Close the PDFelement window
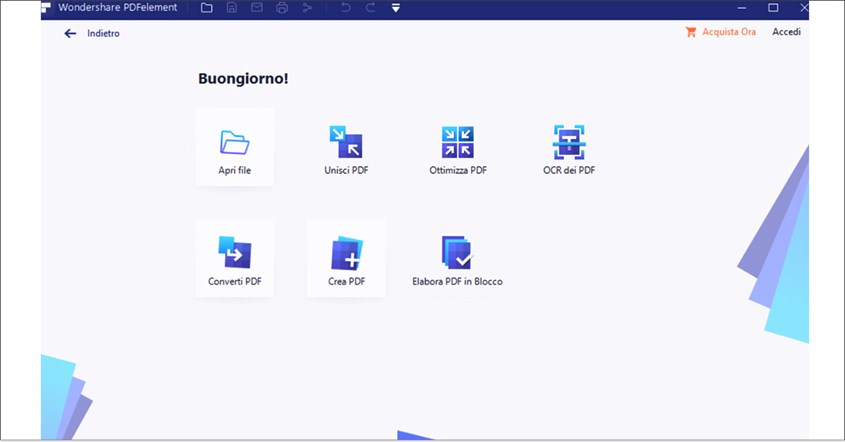845x442 pixels. point(804,8)
